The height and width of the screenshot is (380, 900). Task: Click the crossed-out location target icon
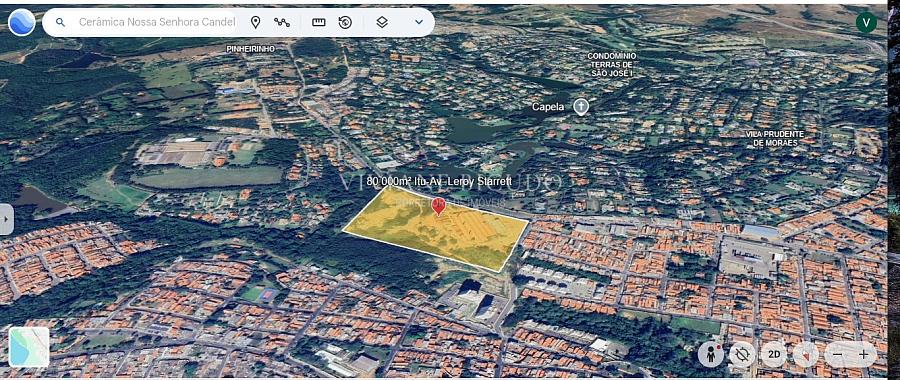click(x=742, y=354)
